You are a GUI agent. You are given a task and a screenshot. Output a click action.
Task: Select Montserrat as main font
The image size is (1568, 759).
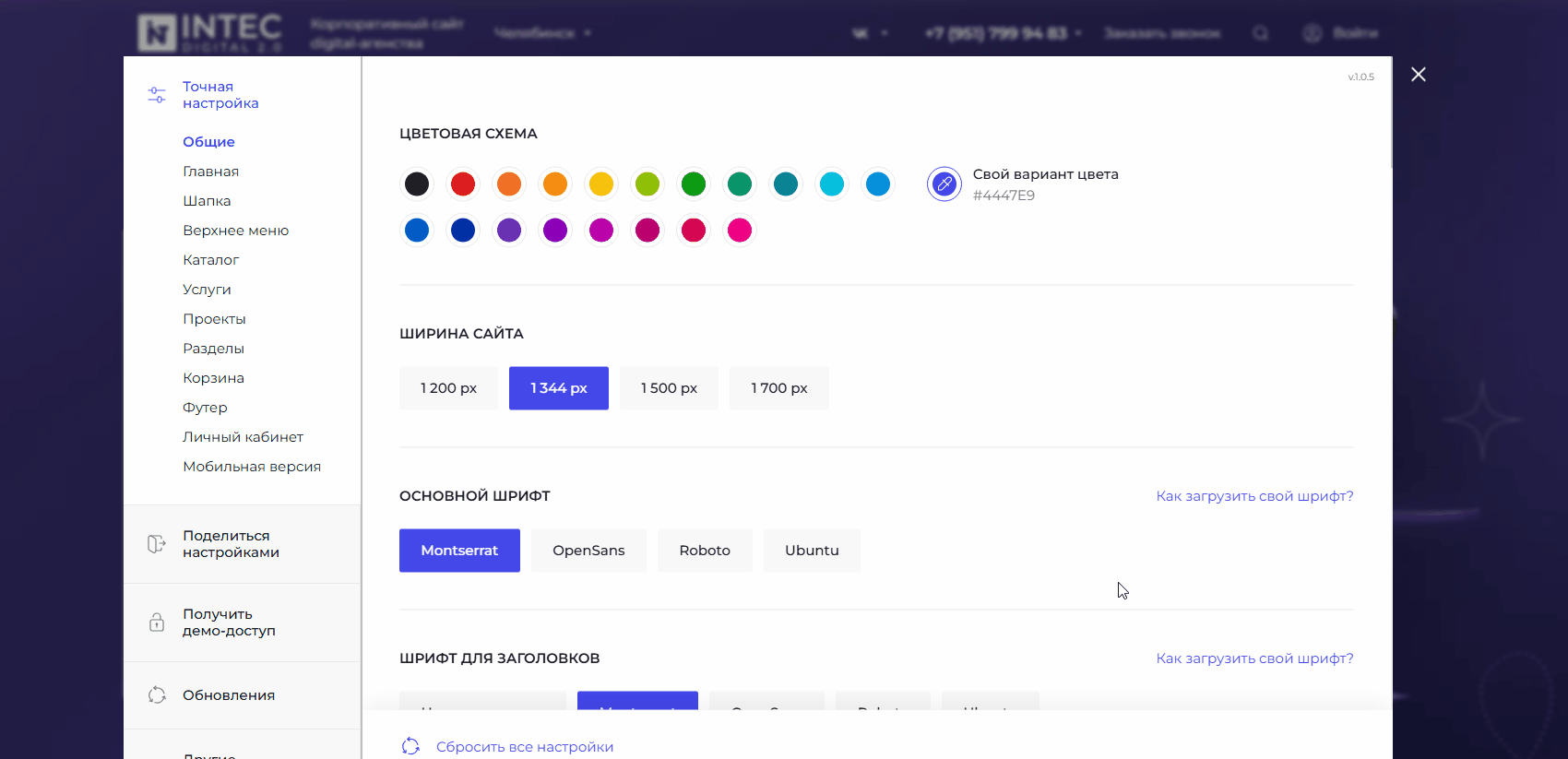(x=459, y=551)
